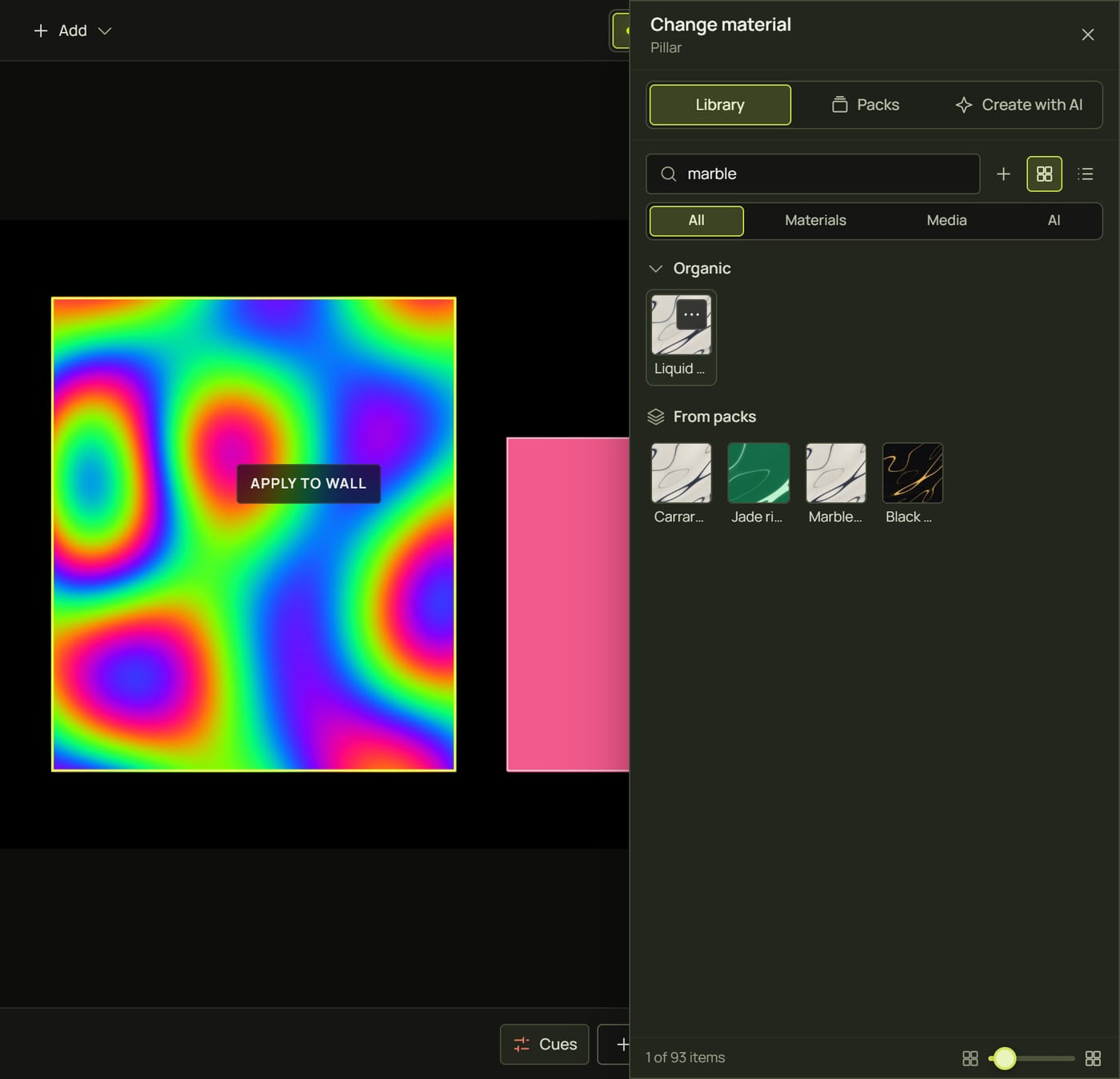The image size is (1120, 1079).
Task: Click the '1 of 93 items' status text
Action: pos(686,1057)
